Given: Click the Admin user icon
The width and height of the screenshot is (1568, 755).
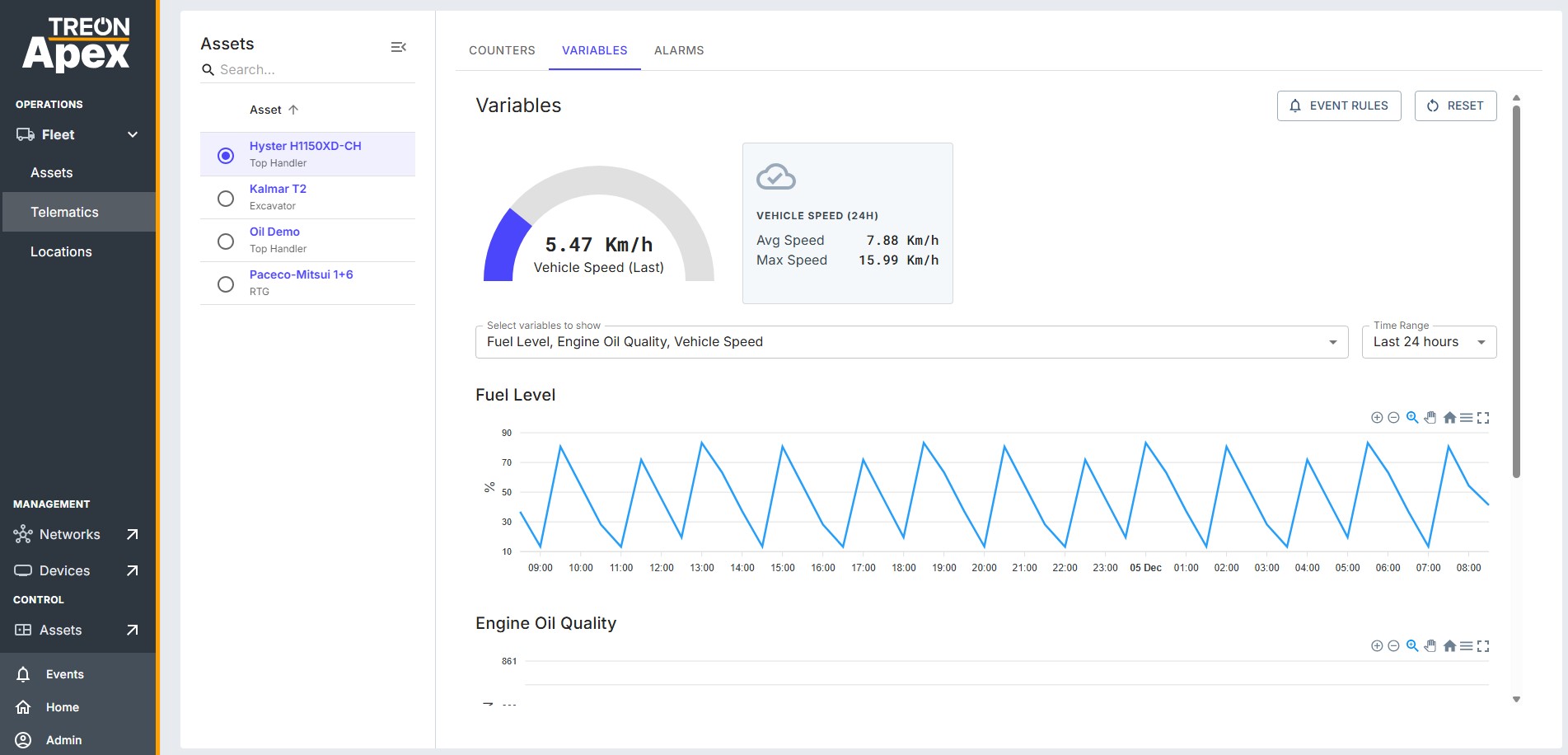Looking at the screenshot, I should click(x=23, y=740).
